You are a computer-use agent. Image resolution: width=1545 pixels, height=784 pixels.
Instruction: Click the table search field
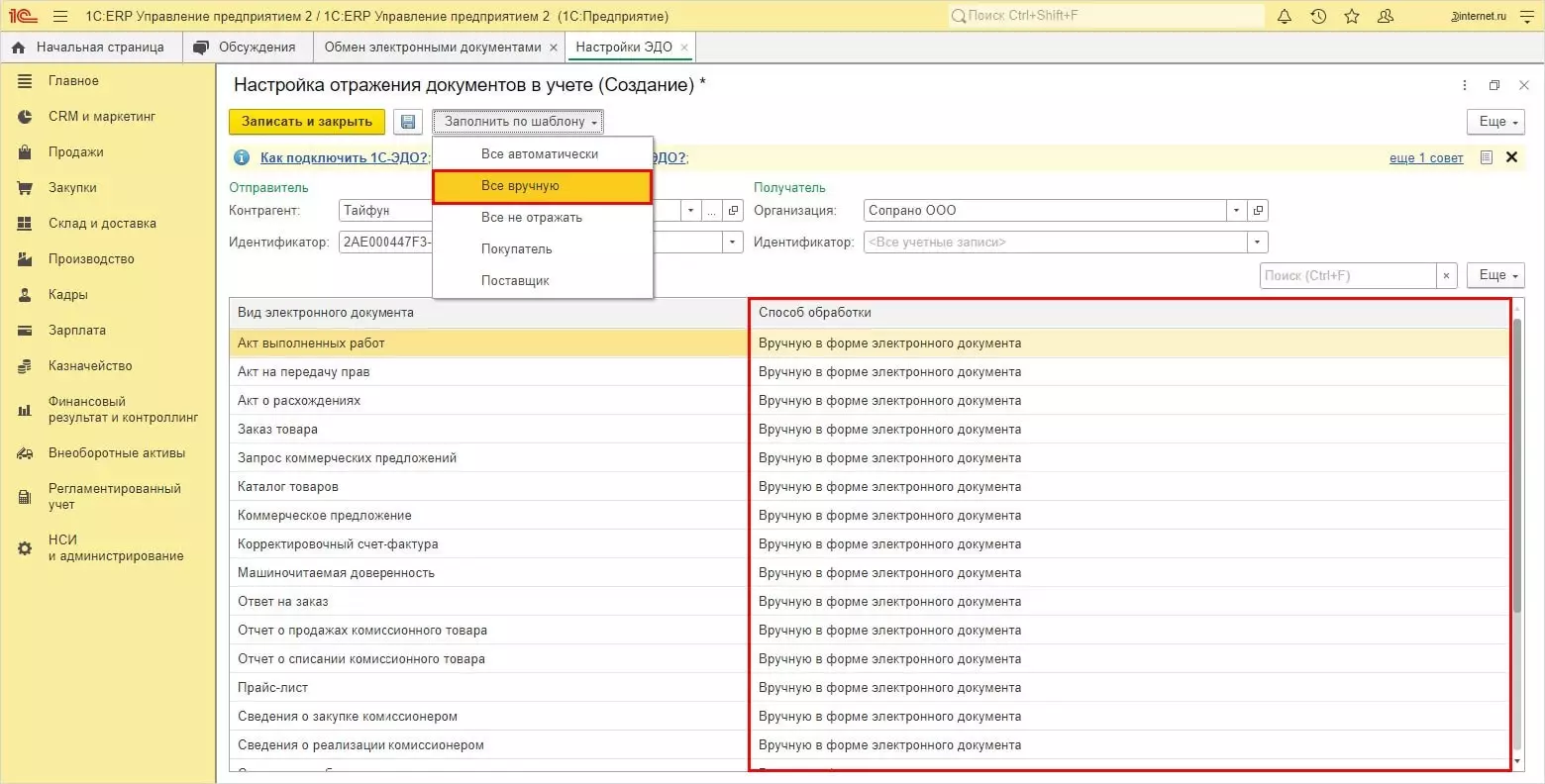(1348, 276)
